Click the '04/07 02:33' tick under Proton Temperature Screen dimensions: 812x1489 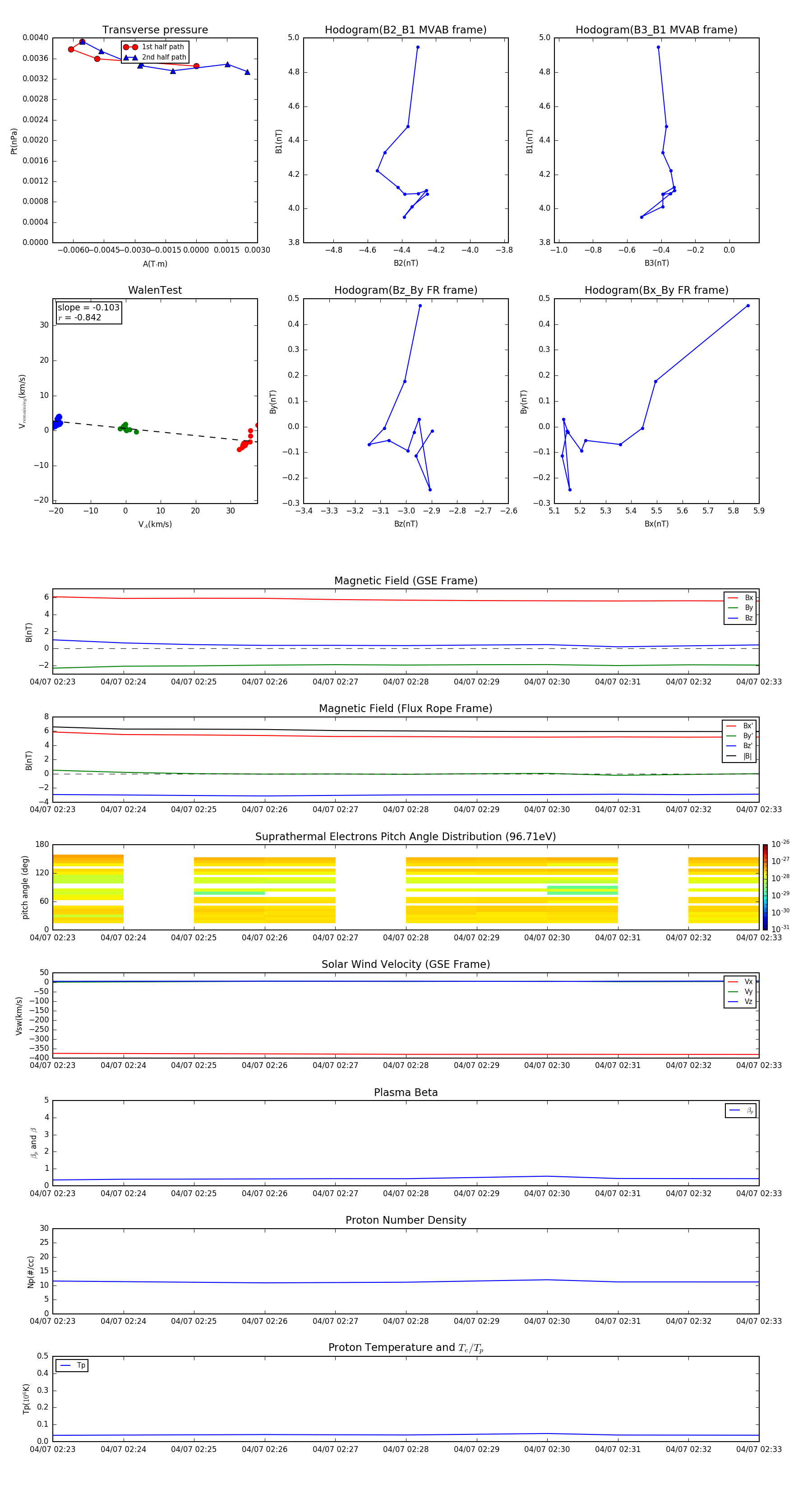point(759,1450)
